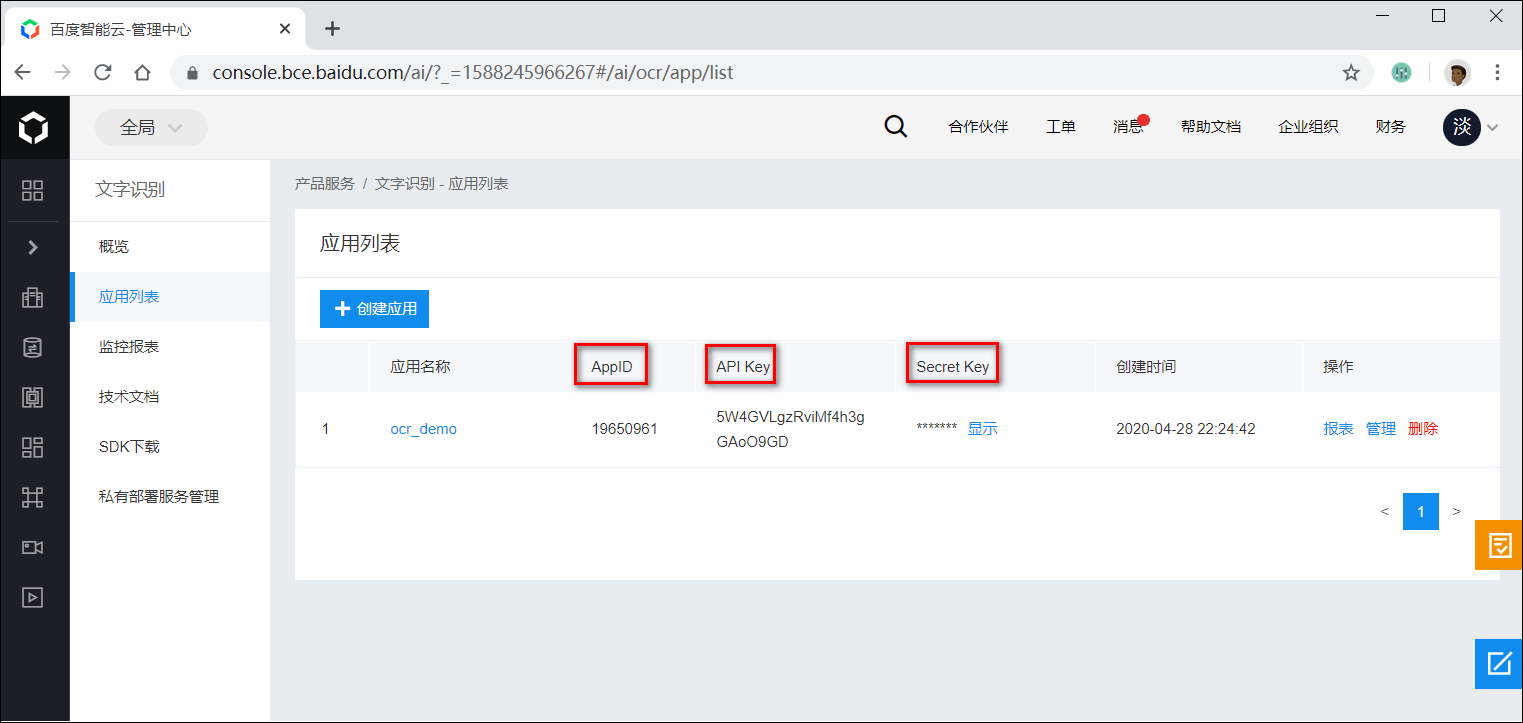The height and width of the screenshot is (723, 1523).
Task: Select 私有部署服务管理 in the sidebar
Action: tap(170, 497)
